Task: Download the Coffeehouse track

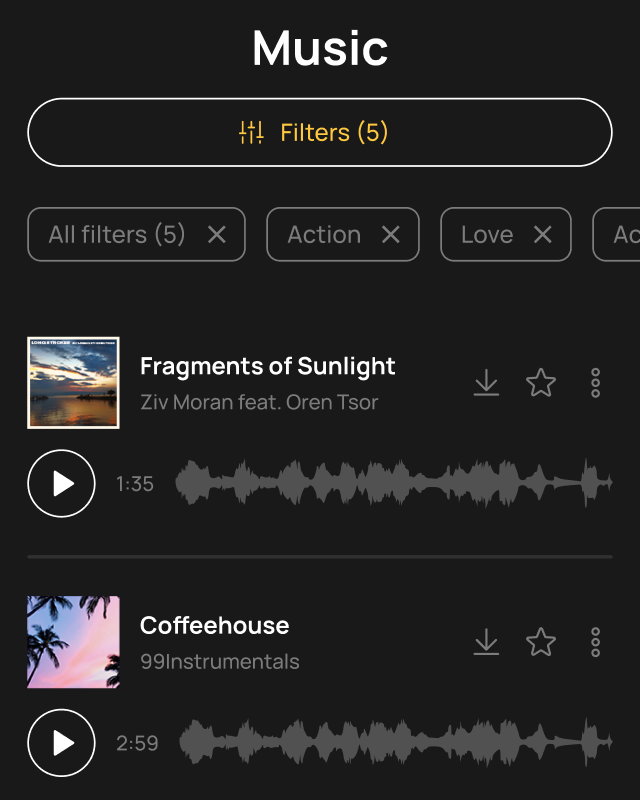Action: (x=486, y=642)
